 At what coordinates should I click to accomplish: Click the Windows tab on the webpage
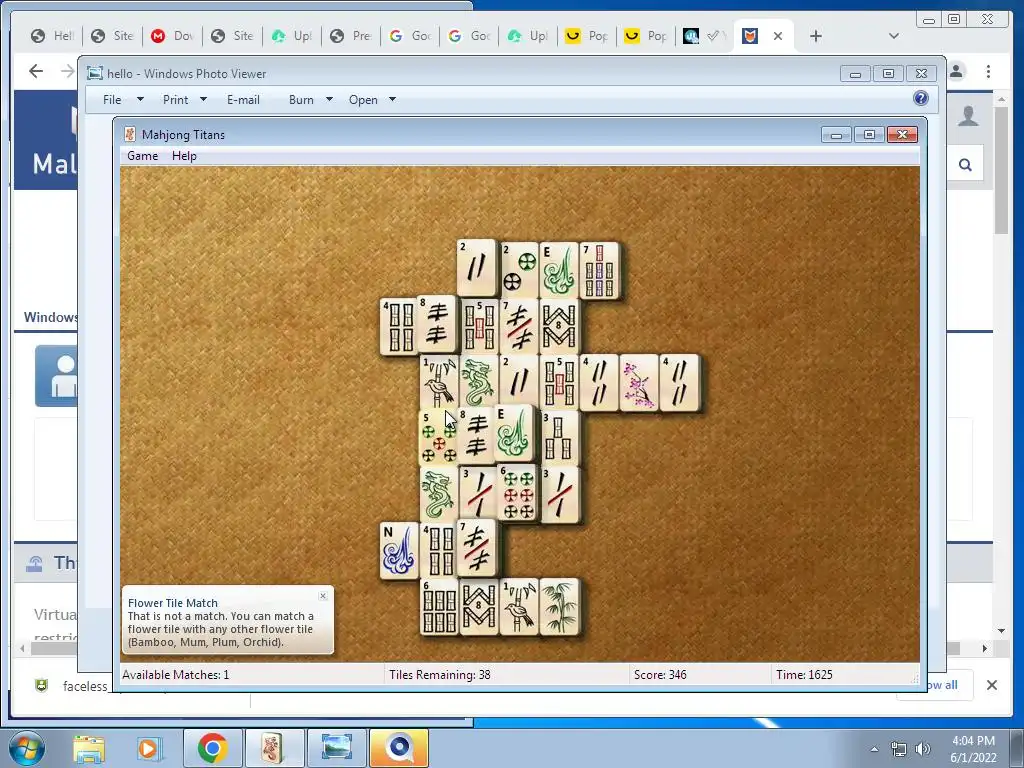coord(51,317)
